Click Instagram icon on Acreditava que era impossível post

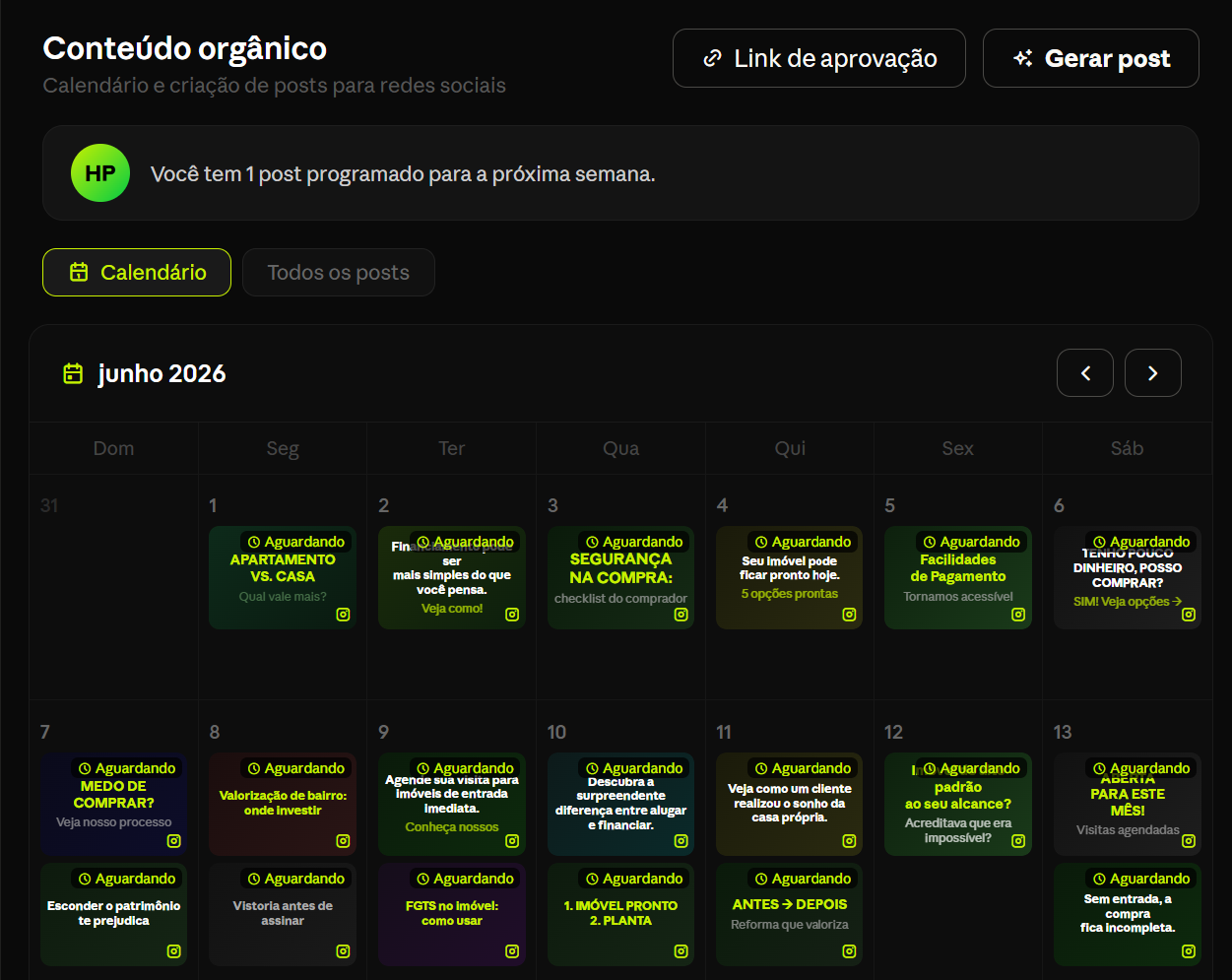click(1018, 841)
